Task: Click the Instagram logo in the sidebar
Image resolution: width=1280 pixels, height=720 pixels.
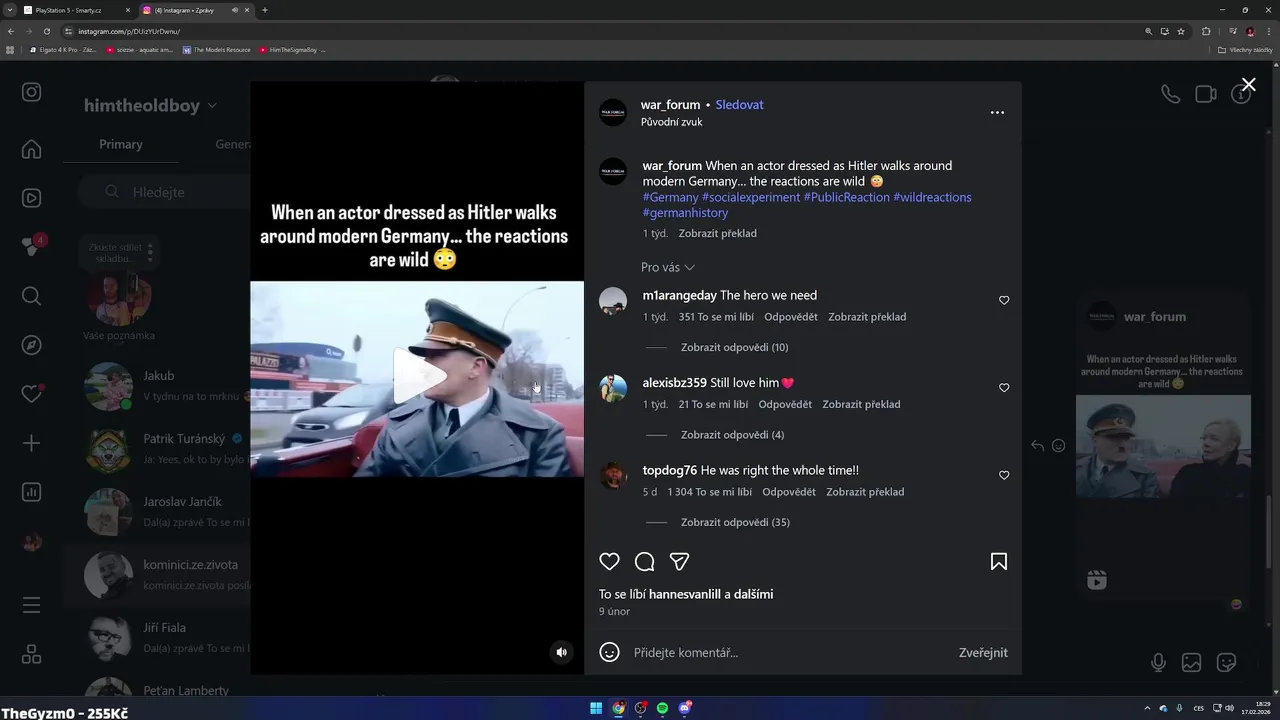Action: pos(32,92)
